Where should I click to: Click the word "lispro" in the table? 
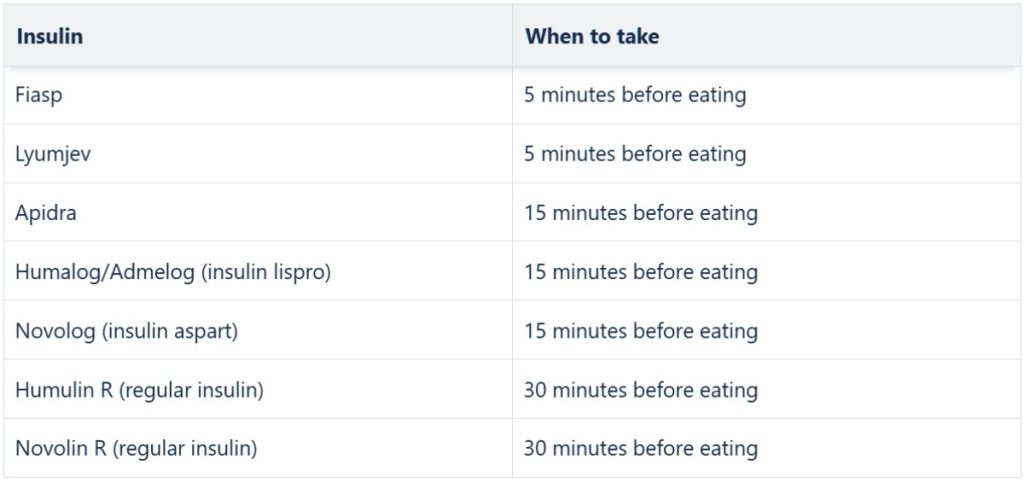pos(302,272)
